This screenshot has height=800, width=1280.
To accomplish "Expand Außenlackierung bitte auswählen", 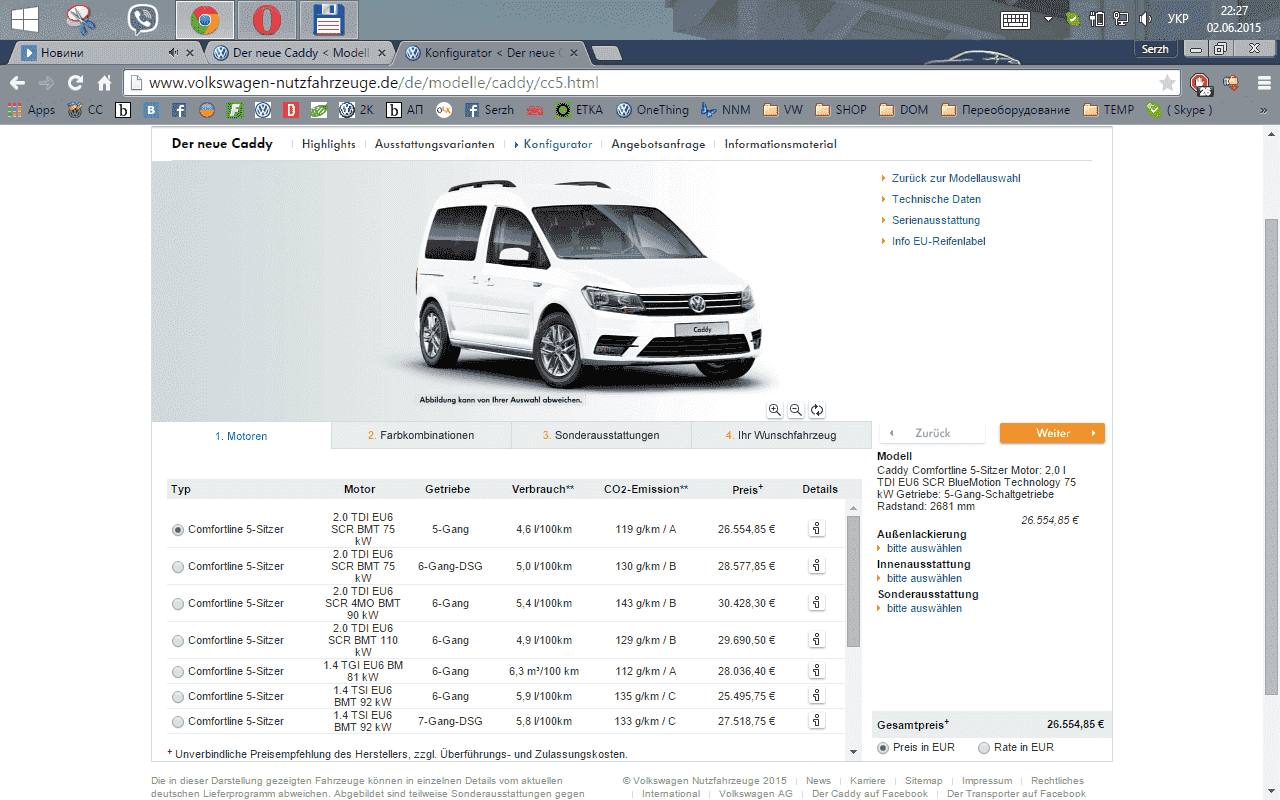I will (924, 548).
